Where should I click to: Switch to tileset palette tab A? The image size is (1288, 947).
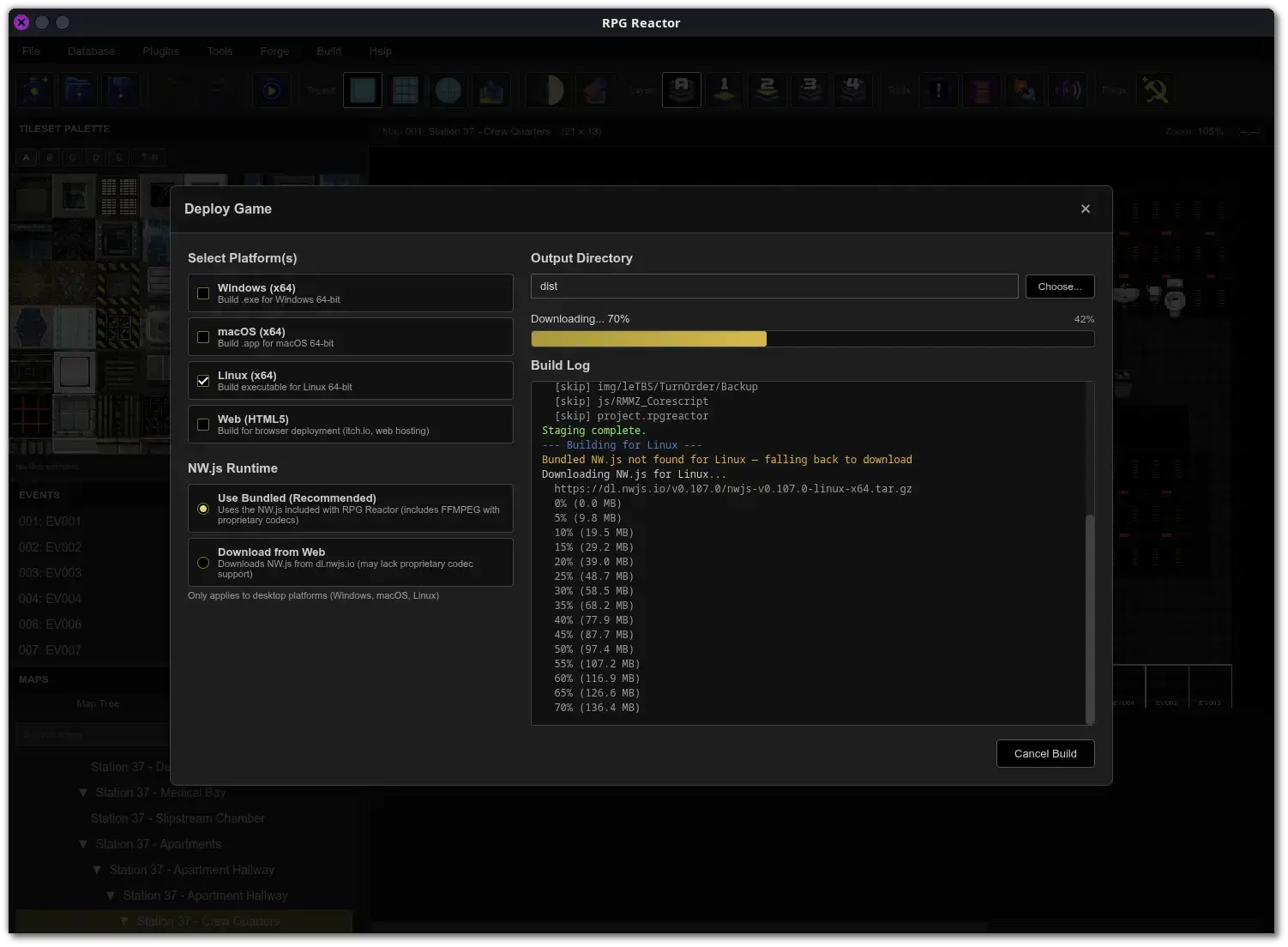27,158
